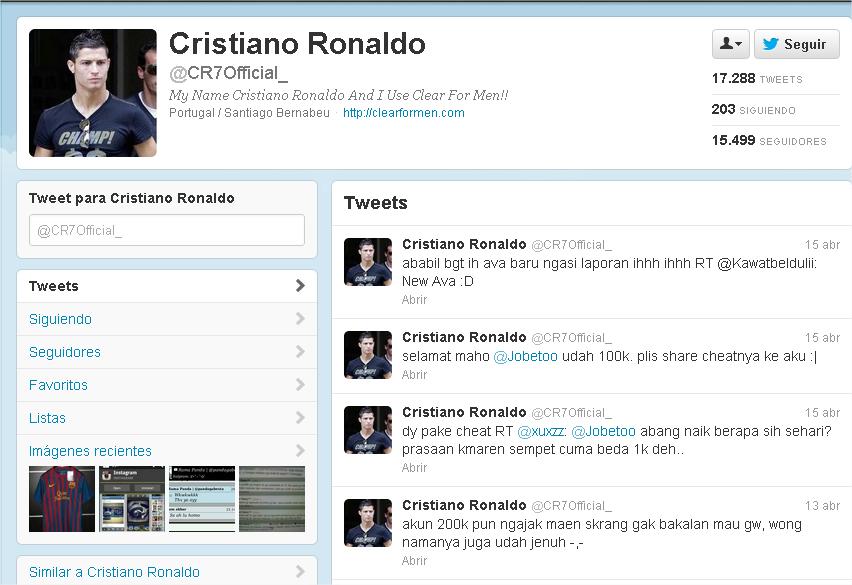852x585 pixels.
Task: Open the 203 Siguiendo stat
Action: (753, 110)
